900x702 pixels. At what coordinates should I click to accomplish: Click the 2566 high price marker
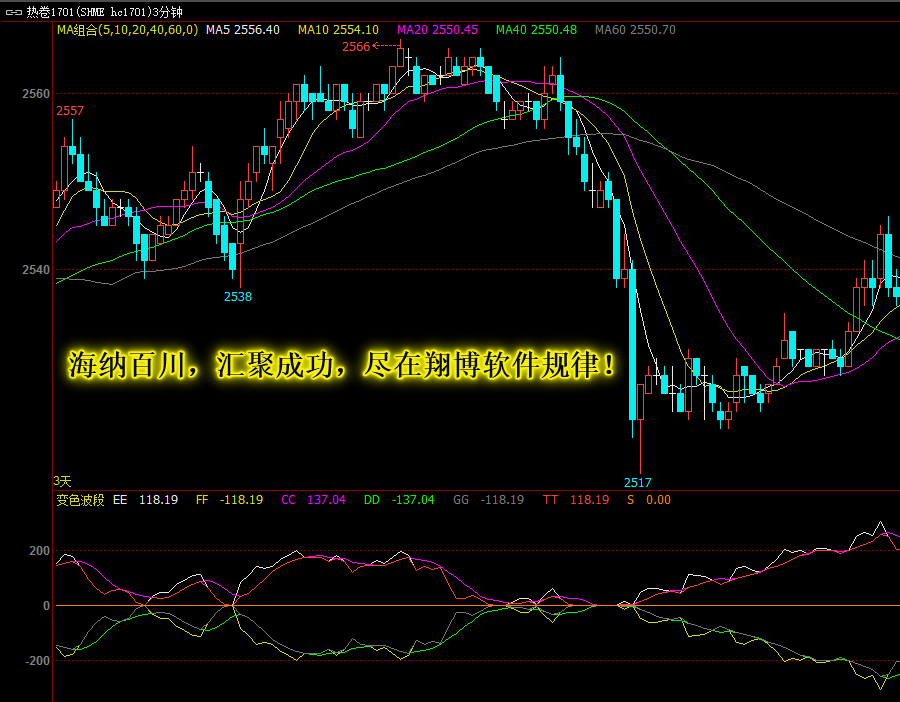tap(356, 46)
